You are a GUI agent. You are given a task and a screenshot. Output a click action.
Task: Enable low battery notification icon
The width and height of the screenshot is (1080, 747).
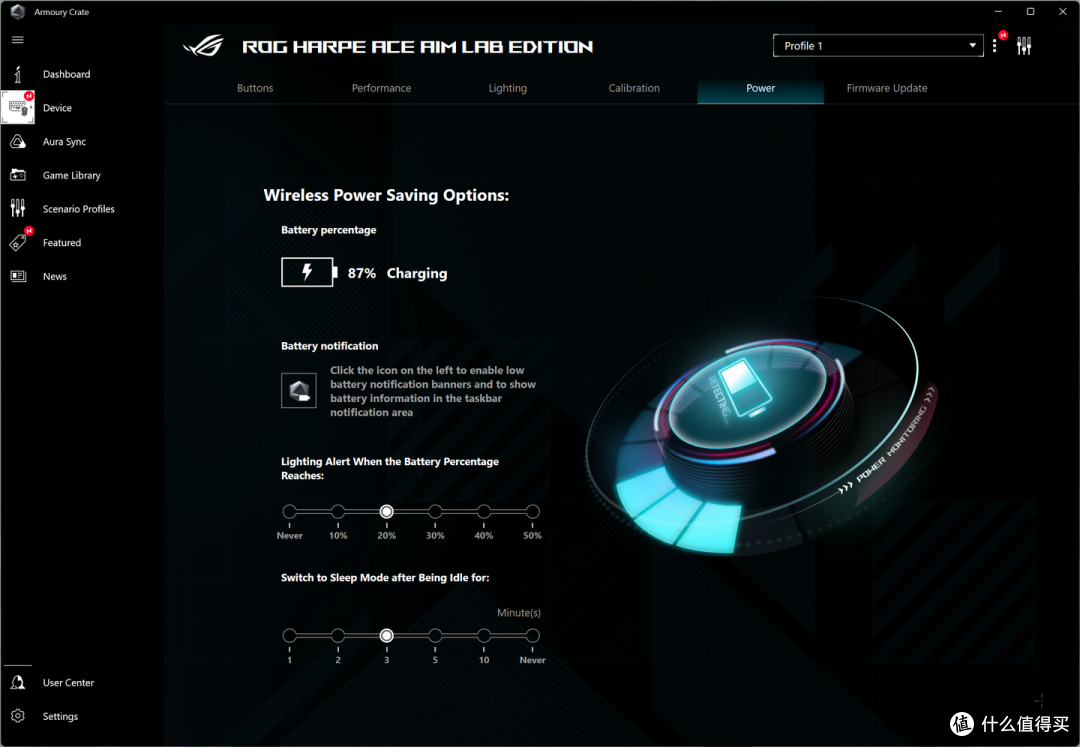coord(299,390)
